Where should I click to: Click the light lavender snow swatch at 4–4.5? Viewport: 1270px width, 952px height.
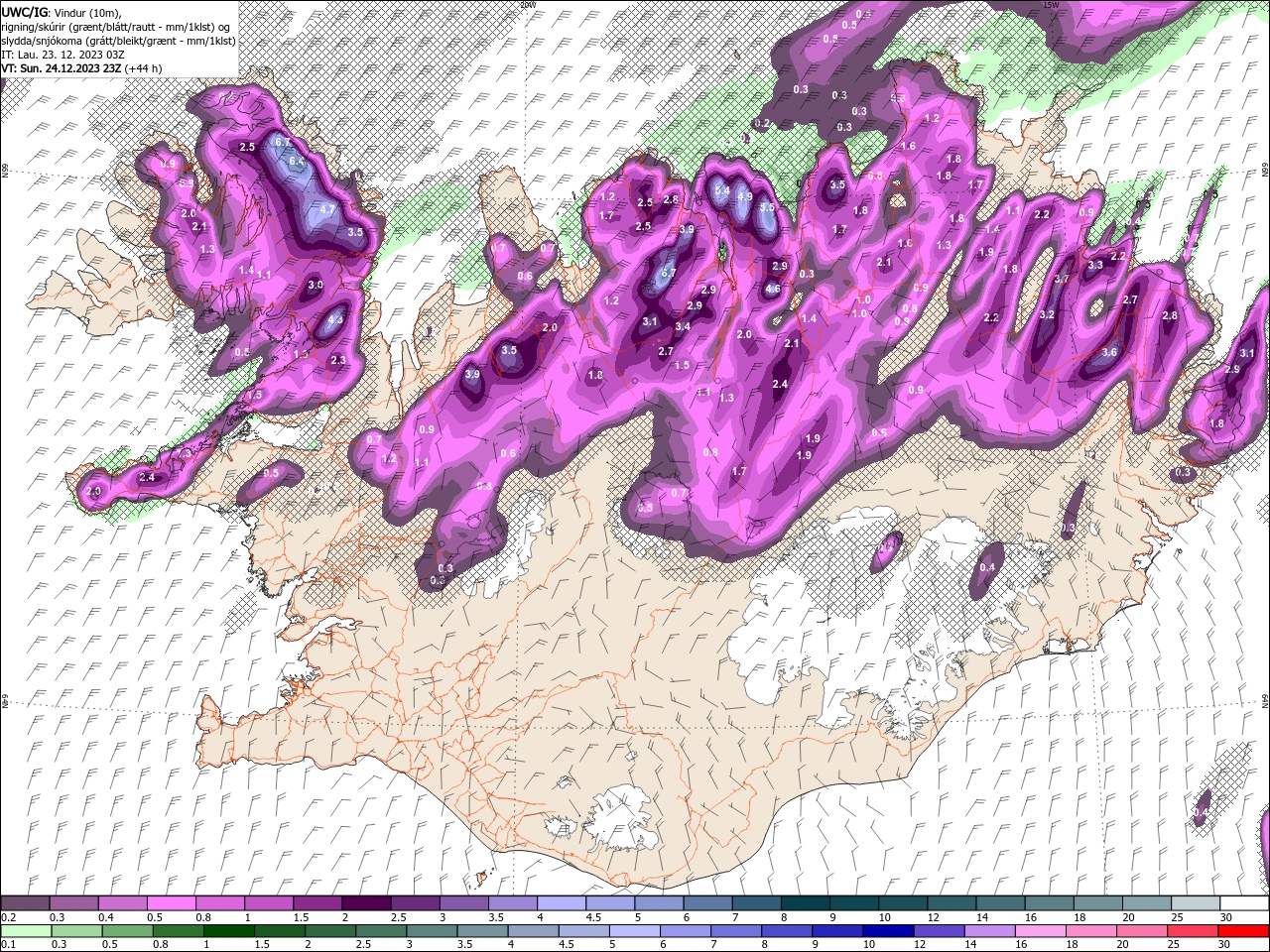(x=561, y=903)
